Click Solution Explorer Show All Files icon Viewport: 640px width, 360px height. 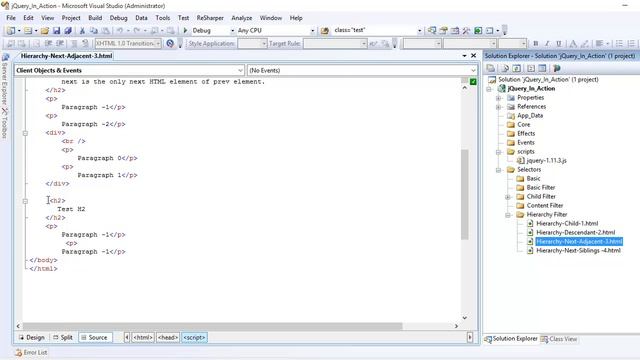point(505,68)
